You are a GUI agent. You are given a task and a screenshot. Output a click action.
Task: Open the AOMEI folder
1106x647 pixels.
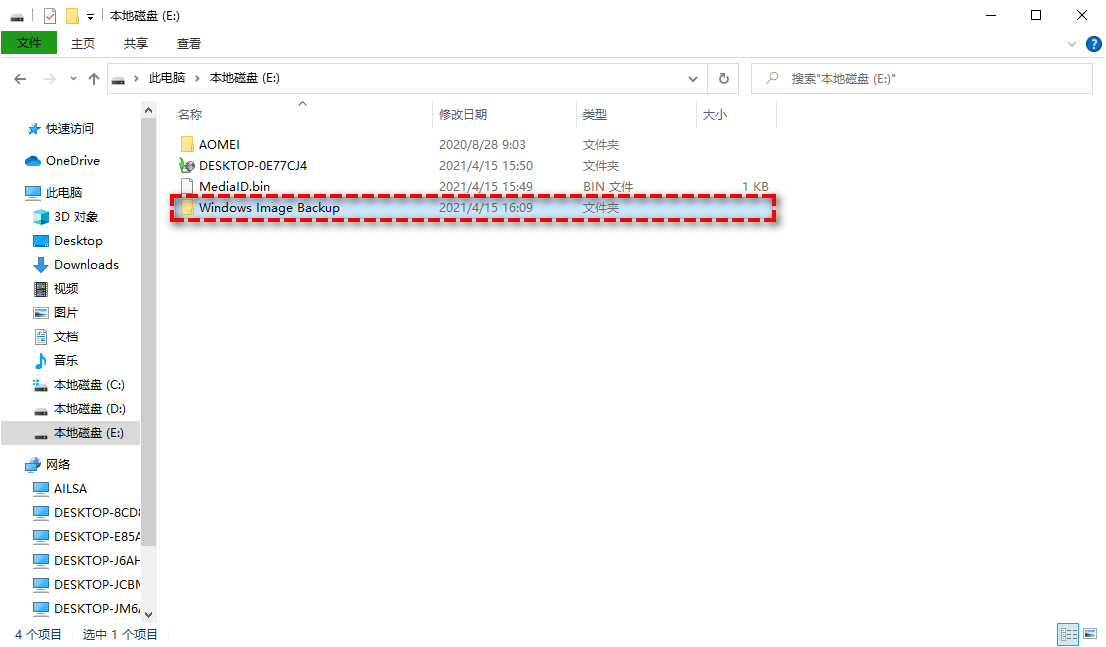tap(218, 145)
